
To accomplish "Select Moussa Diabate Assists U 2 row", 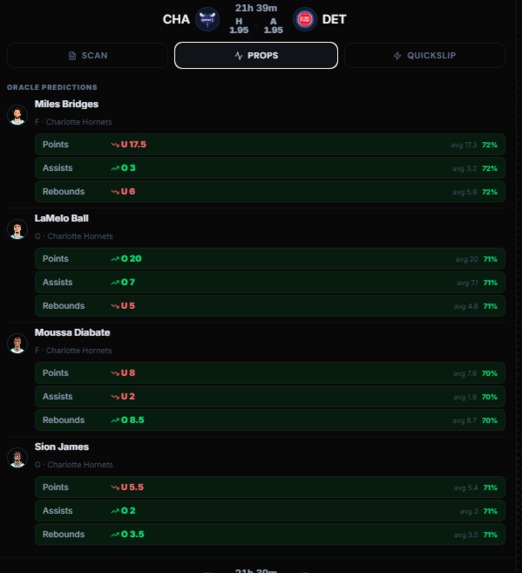I will [x=270, y=396].
